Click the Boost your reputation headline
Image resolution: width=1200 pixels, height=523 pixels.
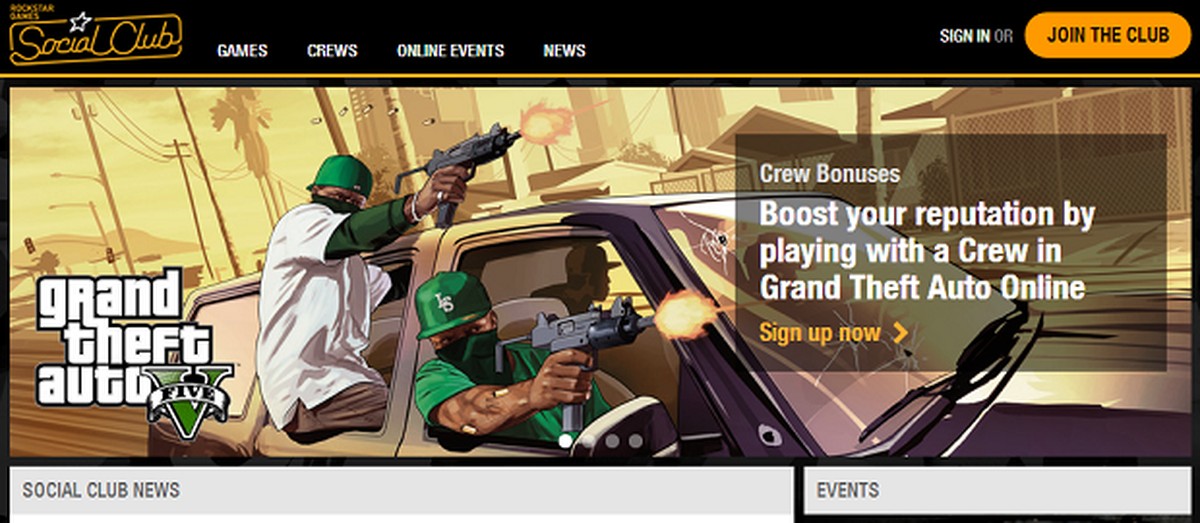click(x=927, y=251)
